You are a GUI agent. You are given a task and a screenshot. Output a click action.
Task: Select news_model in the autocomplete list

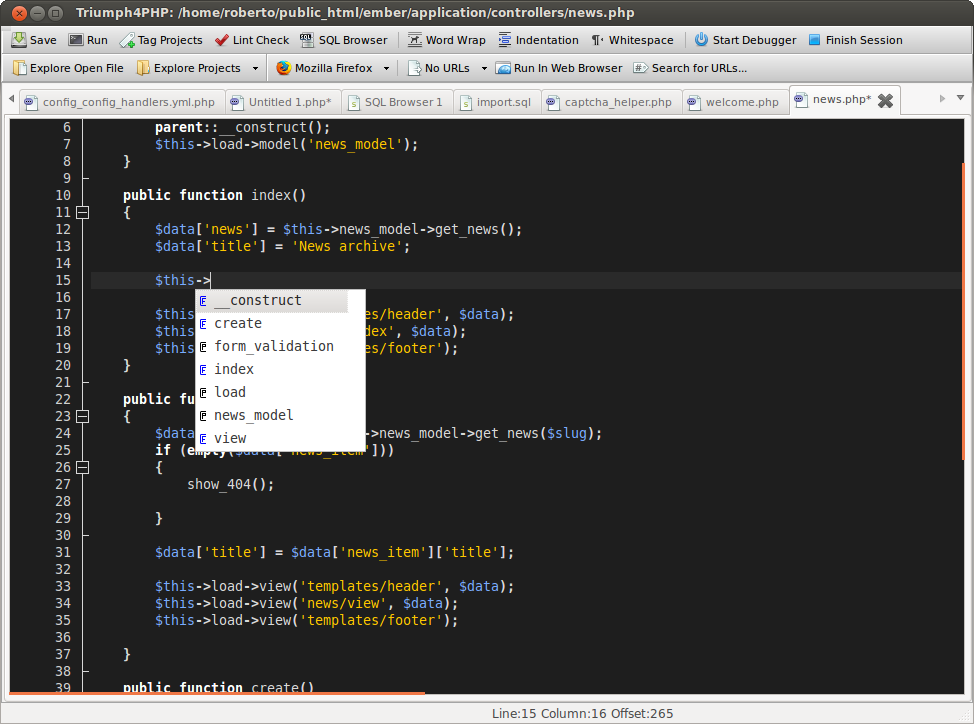273,415
